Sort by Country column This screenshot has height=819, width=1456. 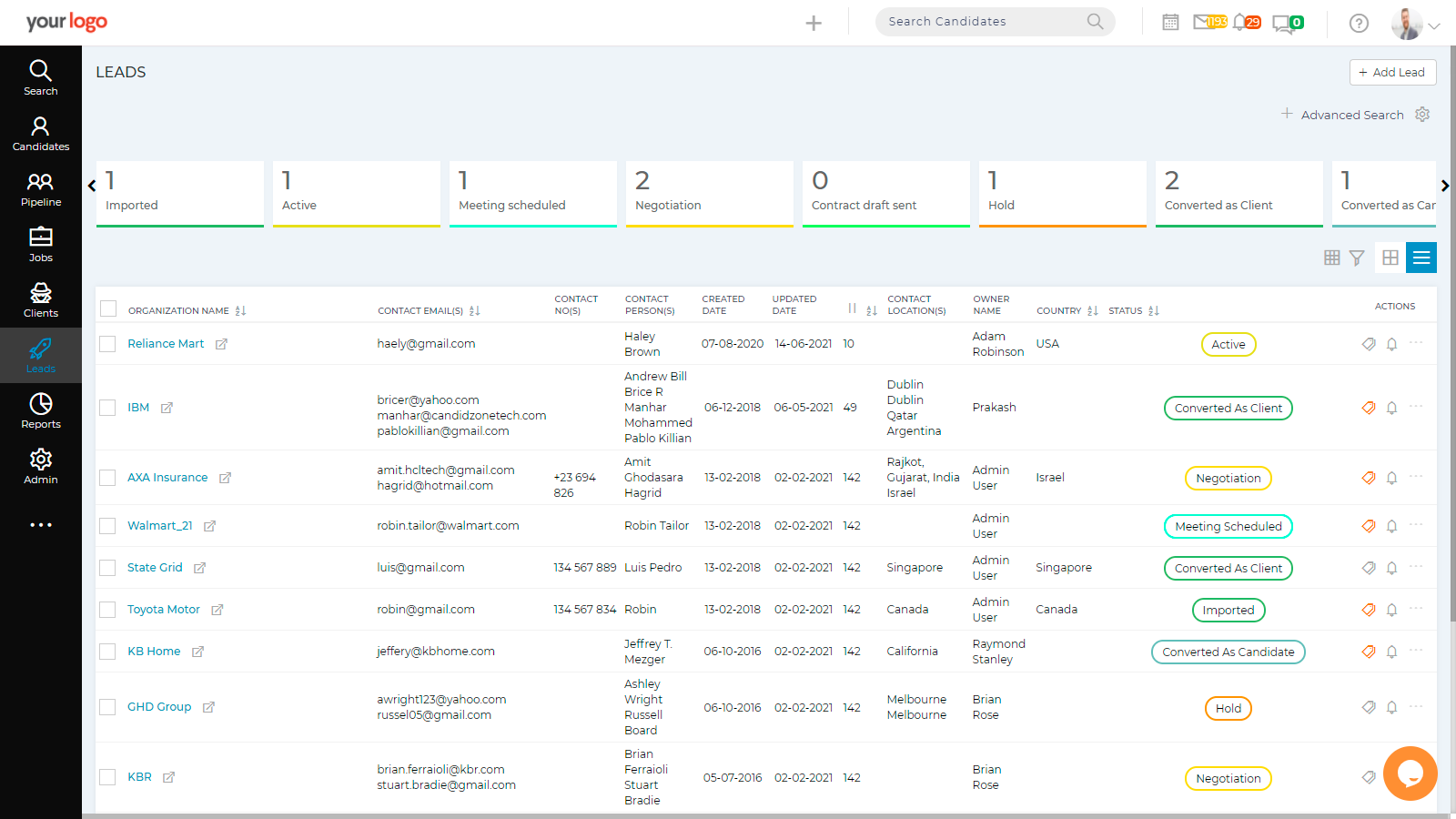[x=1092, y=311]
